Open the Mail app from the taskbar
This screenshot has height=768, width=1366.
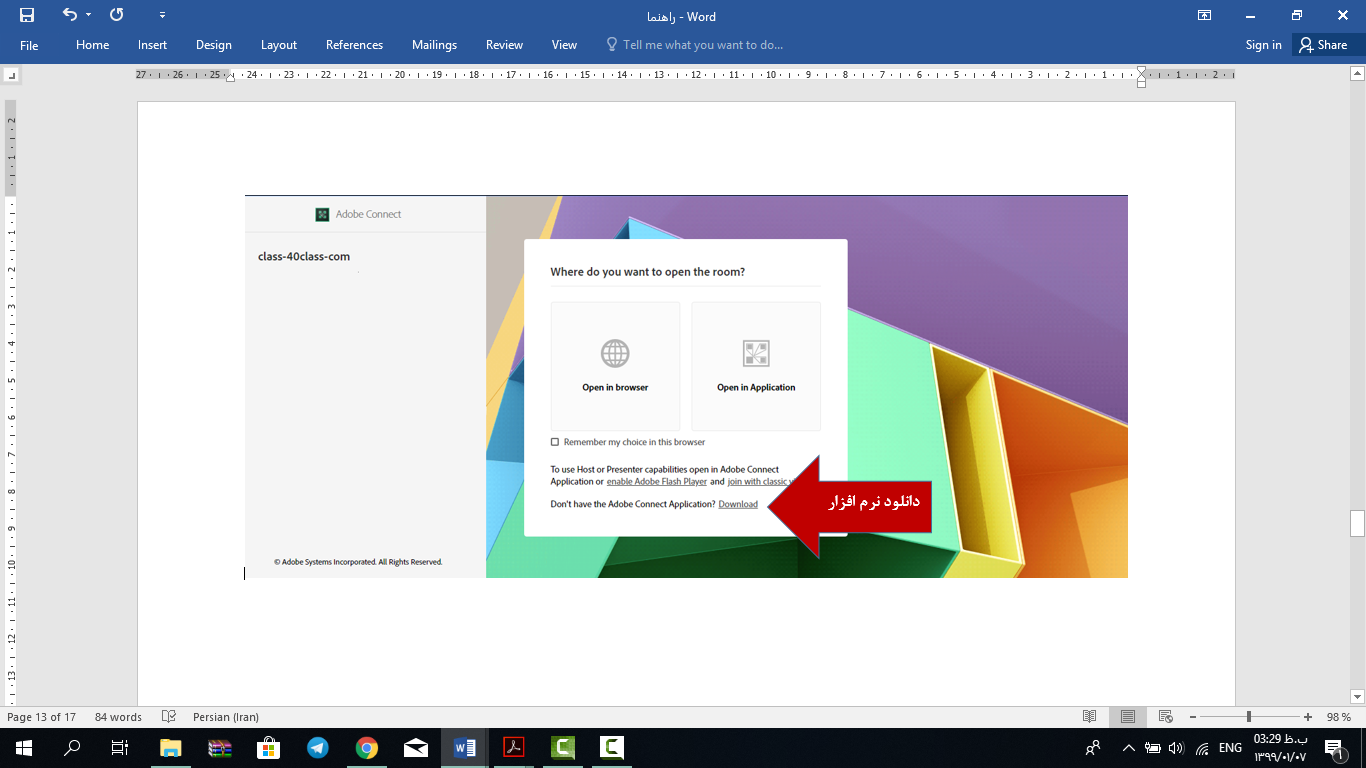416,748
